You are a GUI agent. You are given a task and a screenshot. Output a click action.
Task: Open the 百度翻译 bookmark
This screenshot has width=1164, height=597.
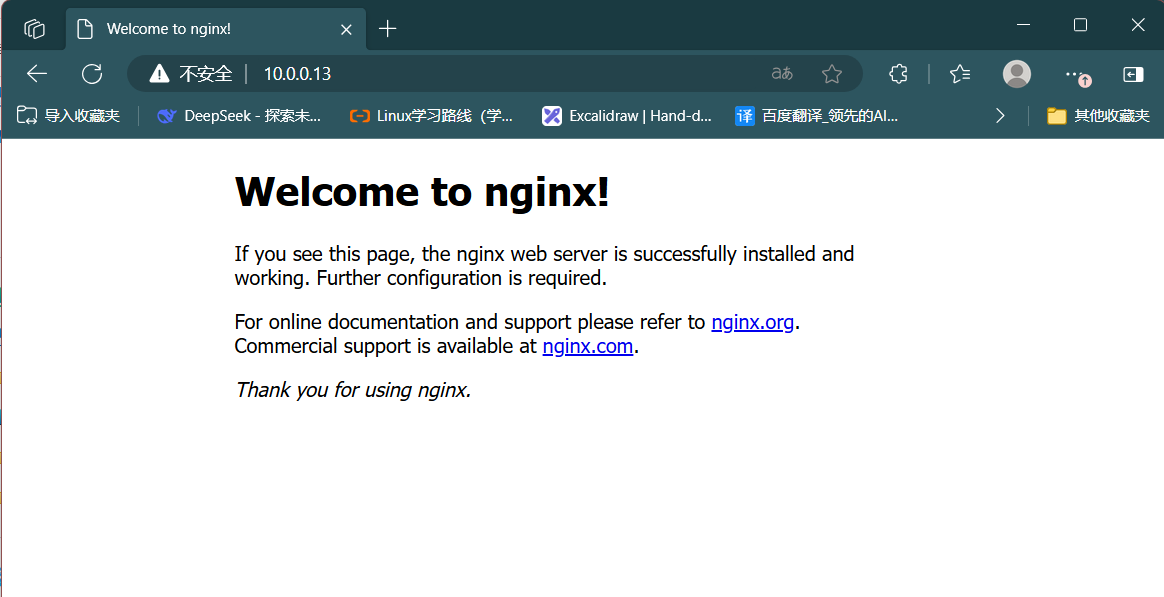[x=817, y=115]
